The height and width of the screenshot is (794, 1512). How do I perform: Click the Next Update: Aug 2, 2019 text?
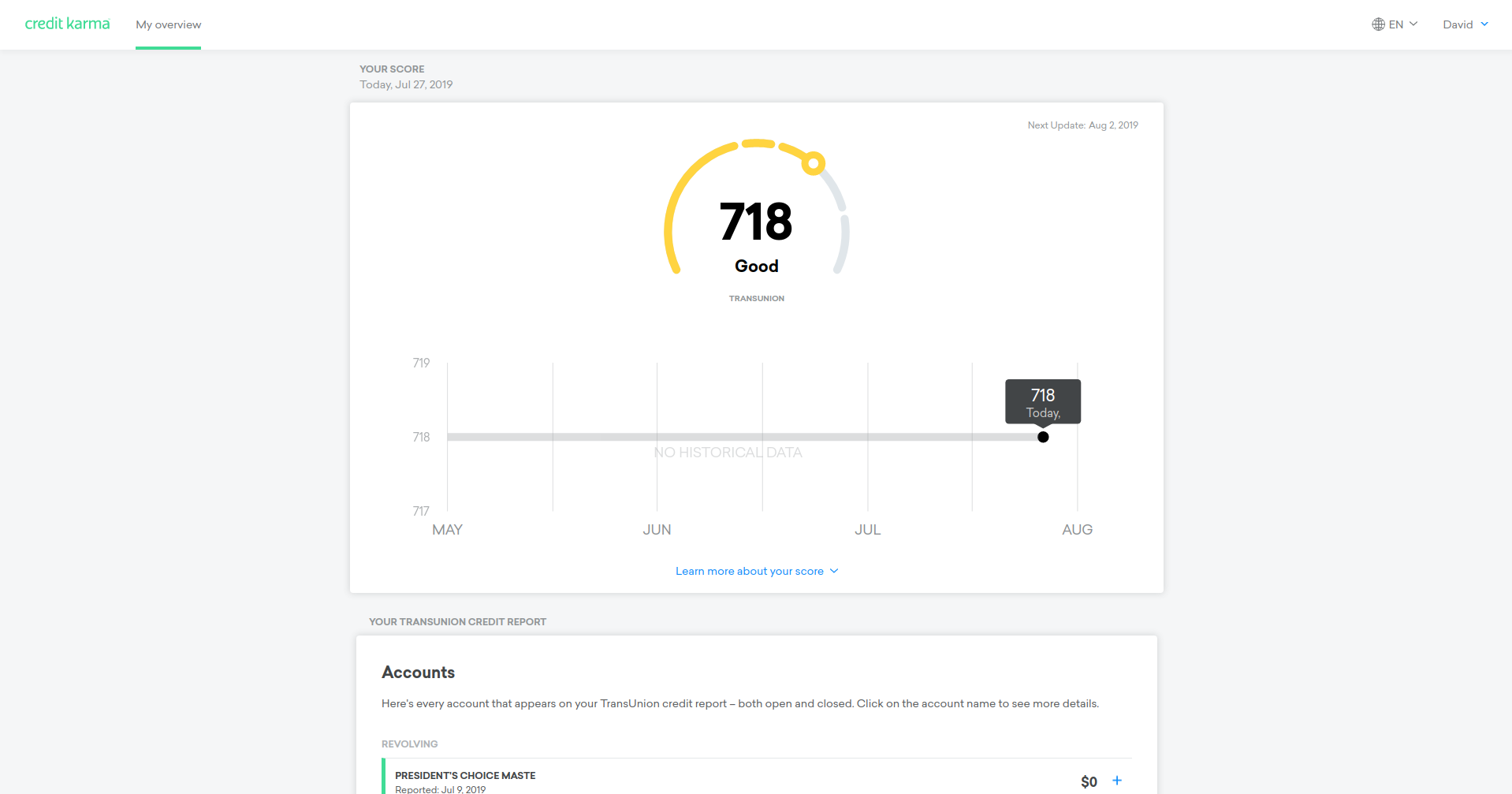click(1082, 125)
